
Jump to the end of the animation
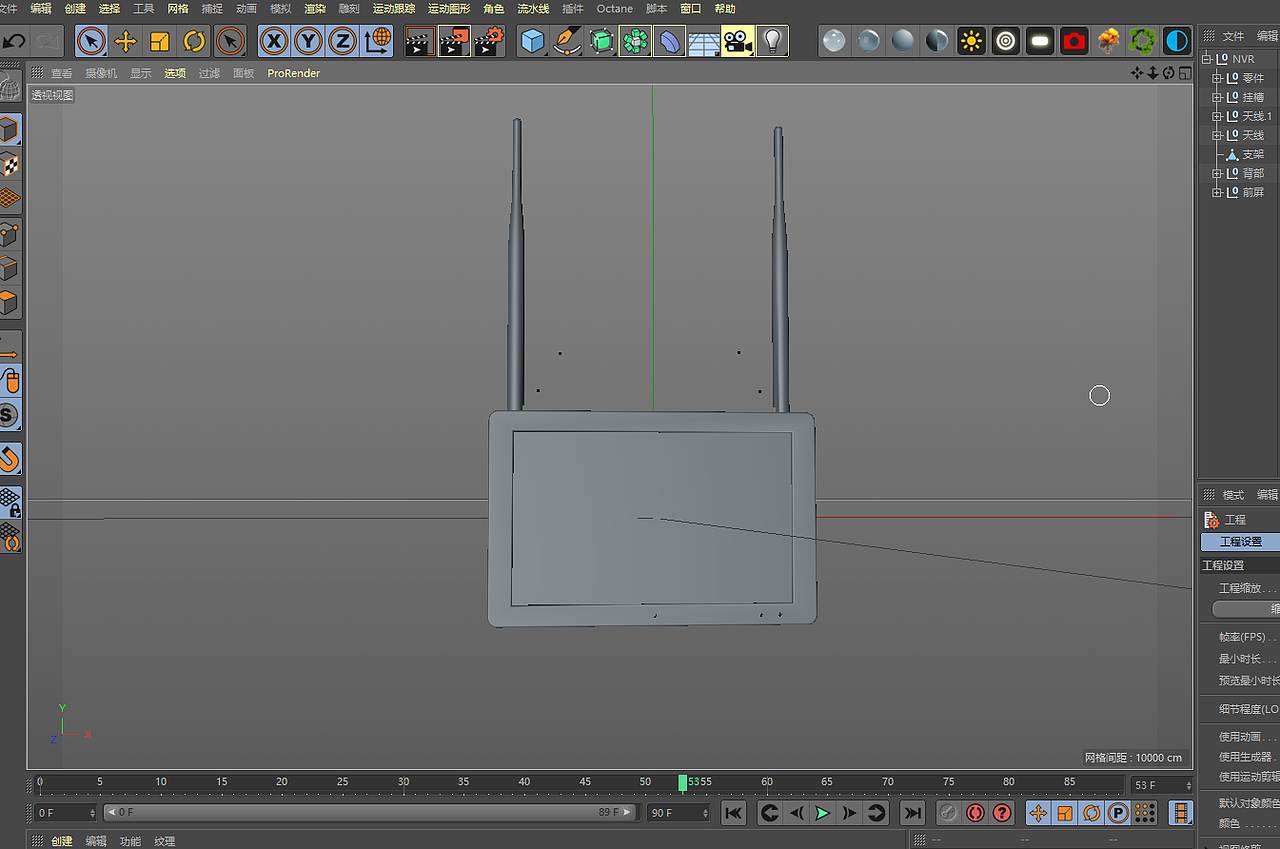click(x=912, y=813)
